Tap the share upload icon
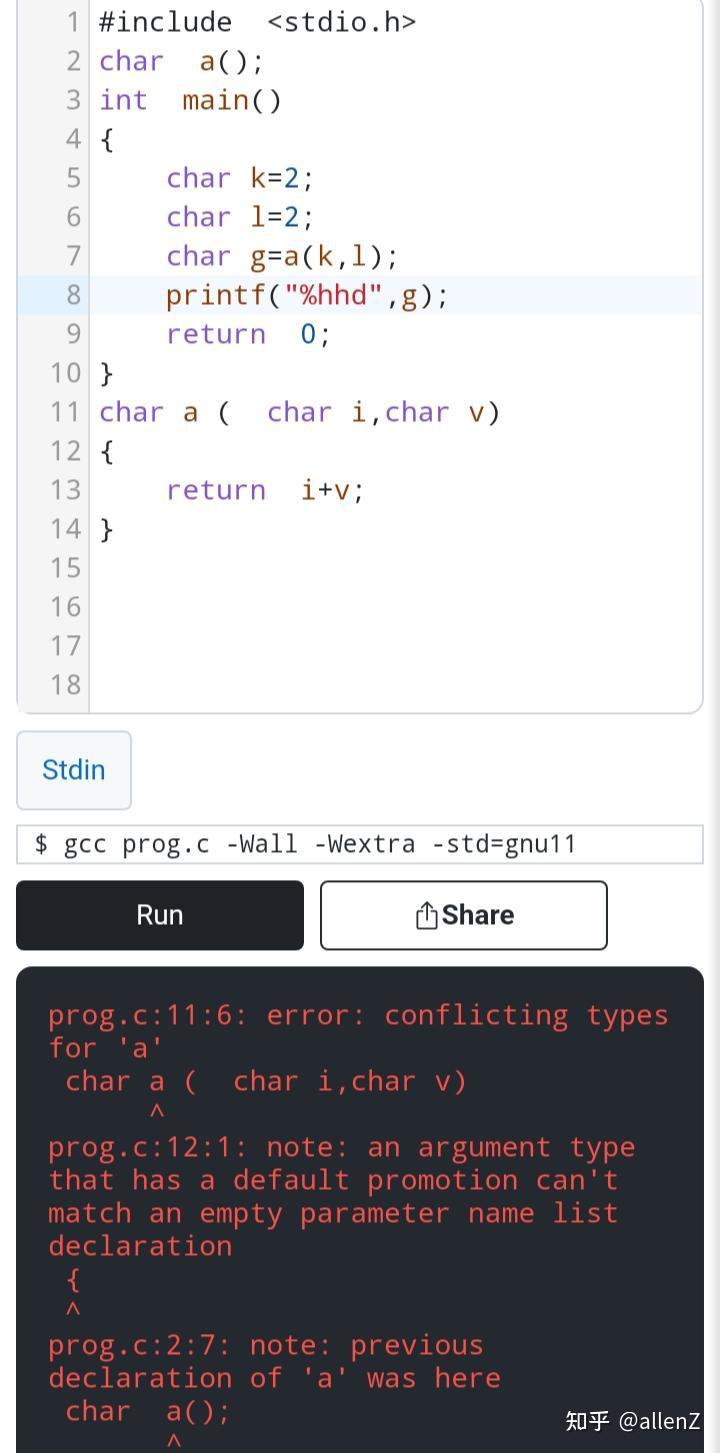This screenshot has height=1453, width=720. 427,915
